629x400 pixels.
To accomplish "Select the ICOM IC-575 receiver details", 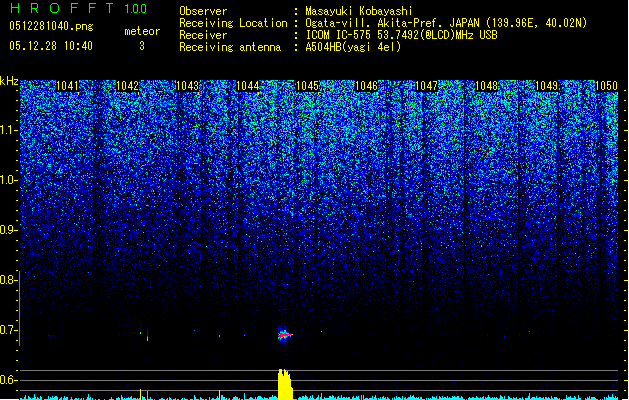I will pyautogui.click(x=401, y=35).
